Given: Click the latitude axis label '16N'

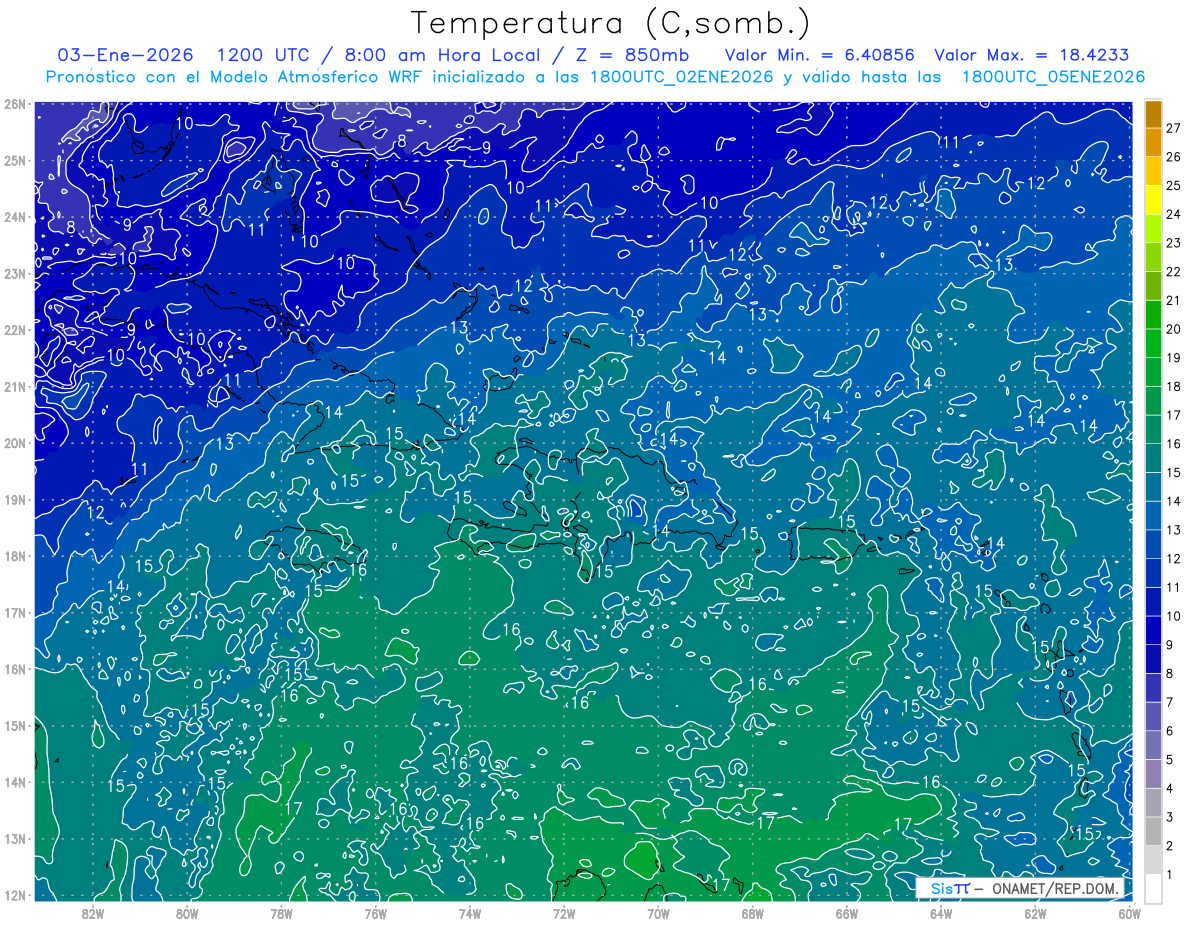Looking at the screenshot, I should (15, 669).
